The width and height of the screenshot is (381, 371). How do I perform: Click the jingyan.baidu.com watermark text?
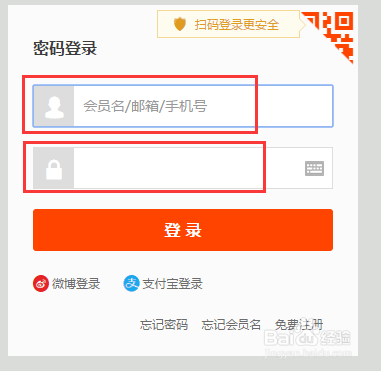point(308,352)
